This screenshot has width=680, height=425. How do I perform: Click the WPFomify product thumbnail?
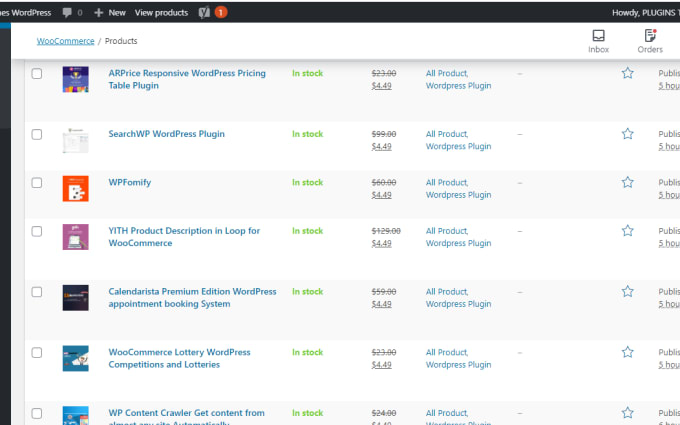click(x=76, y=189)
